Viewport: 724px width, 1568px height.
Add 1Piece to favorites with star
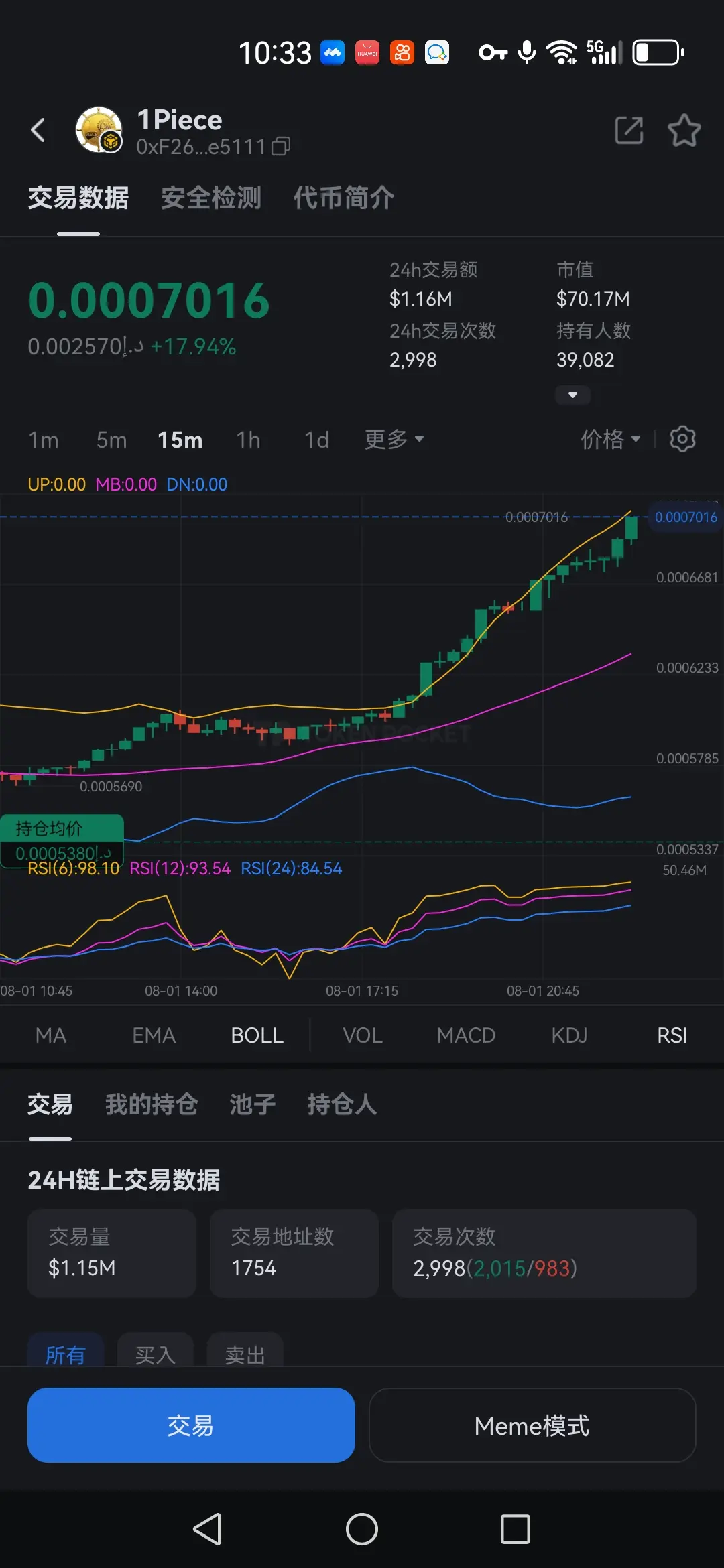tap(684, 130)
